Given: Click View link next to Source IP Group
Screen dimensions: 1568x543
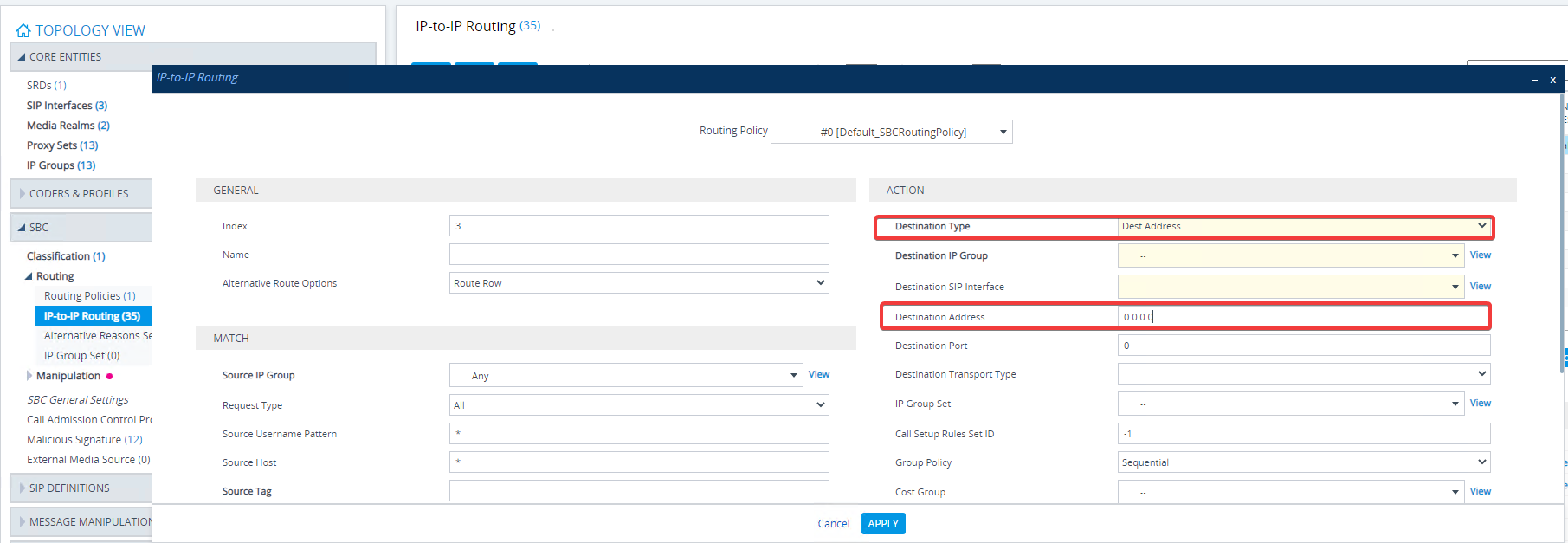Looking at the screenshot, I should pos(818,375).
